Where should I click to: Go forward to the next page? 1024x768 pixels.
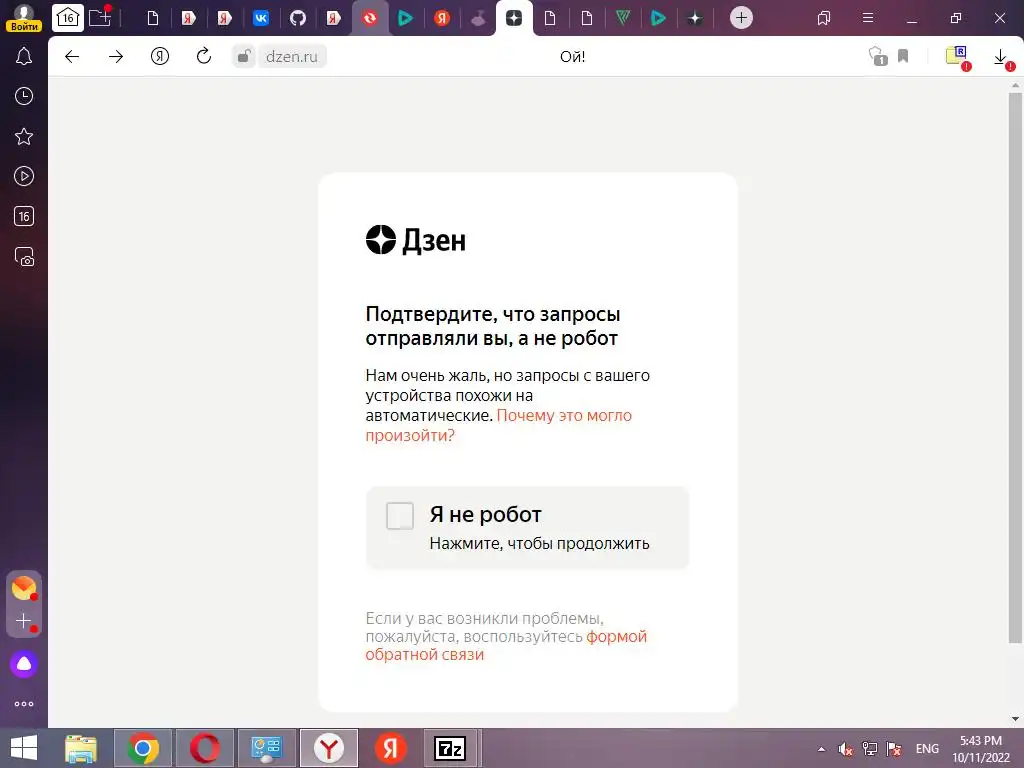[x=116, y=57]
